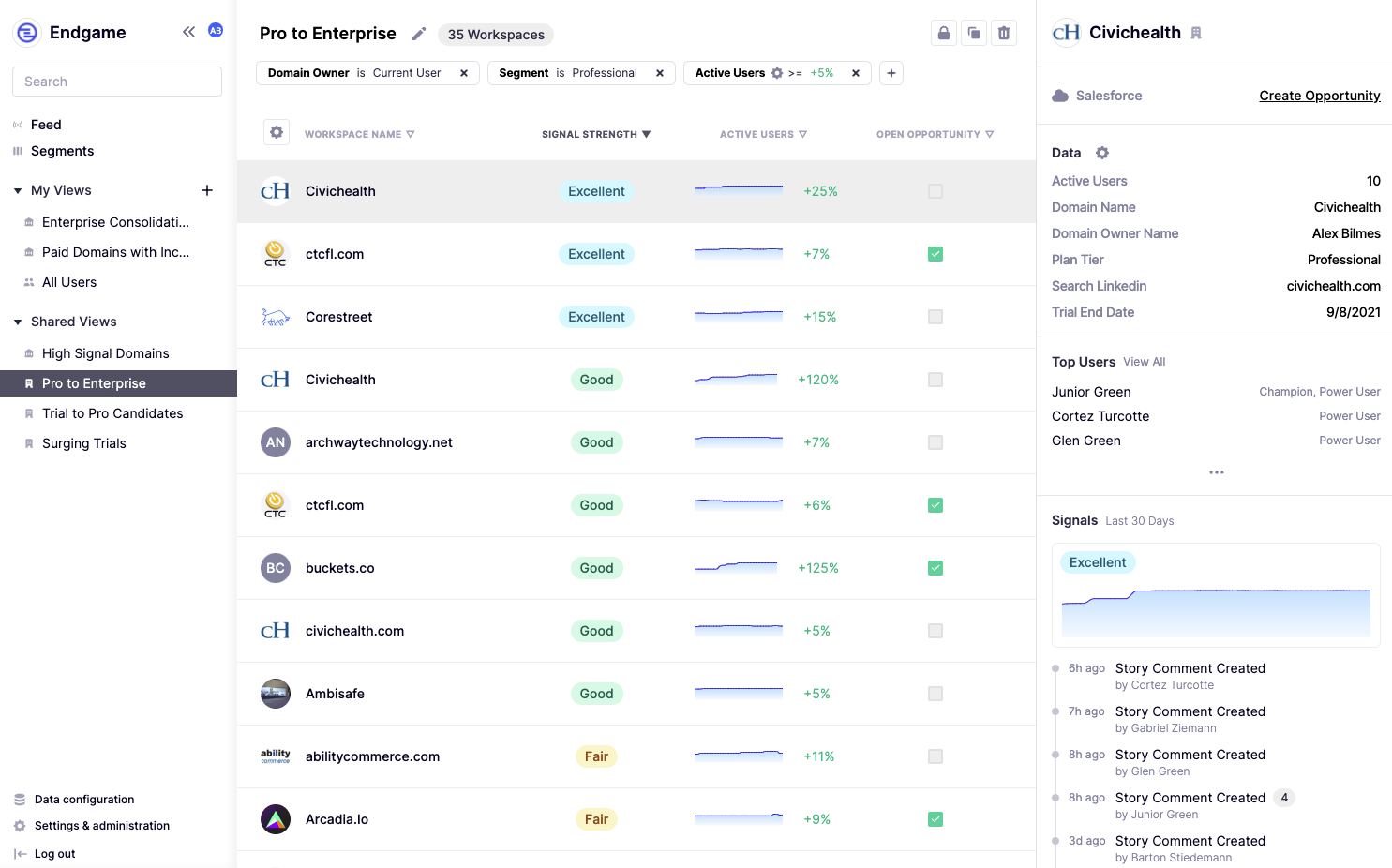Image resolution: width=1392 pixels, height=868 pixels.
Task: Open Active Users filter gear icon
Action: click(x=777, y=73)
